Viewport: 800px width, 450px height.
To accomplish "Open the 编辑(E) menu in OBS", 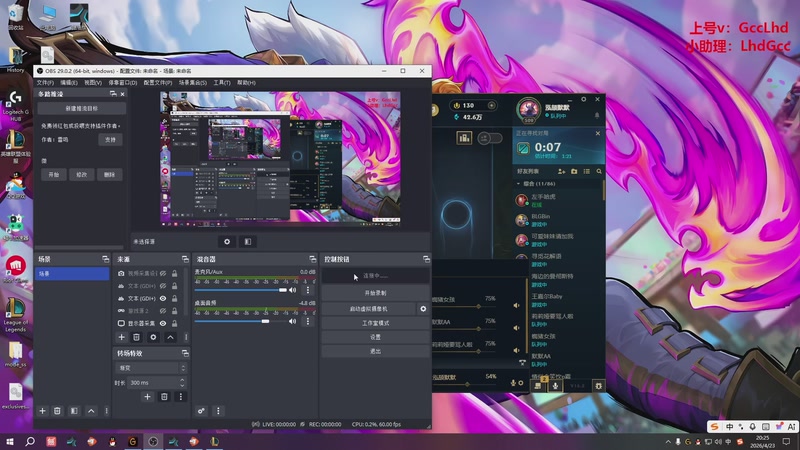I will [x=69, y=83].
